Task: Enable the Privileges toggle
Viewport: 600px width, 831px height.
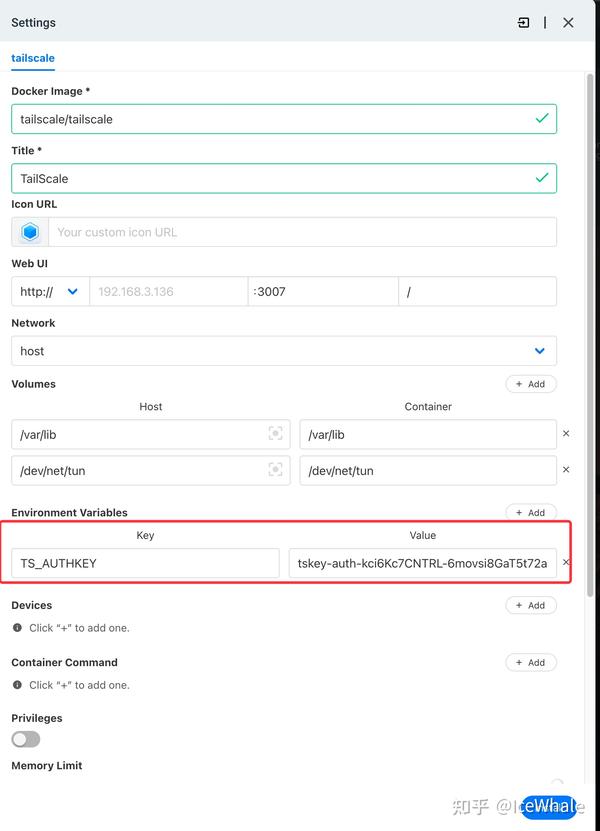Action: (x=25, y=739)
